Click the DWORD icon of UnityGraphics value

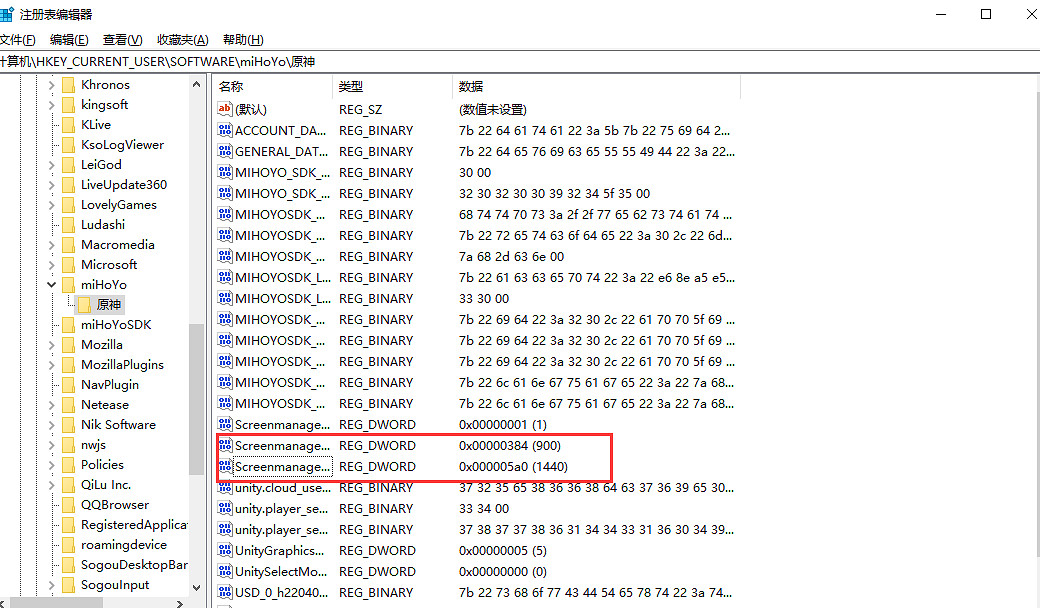[225, 551]
